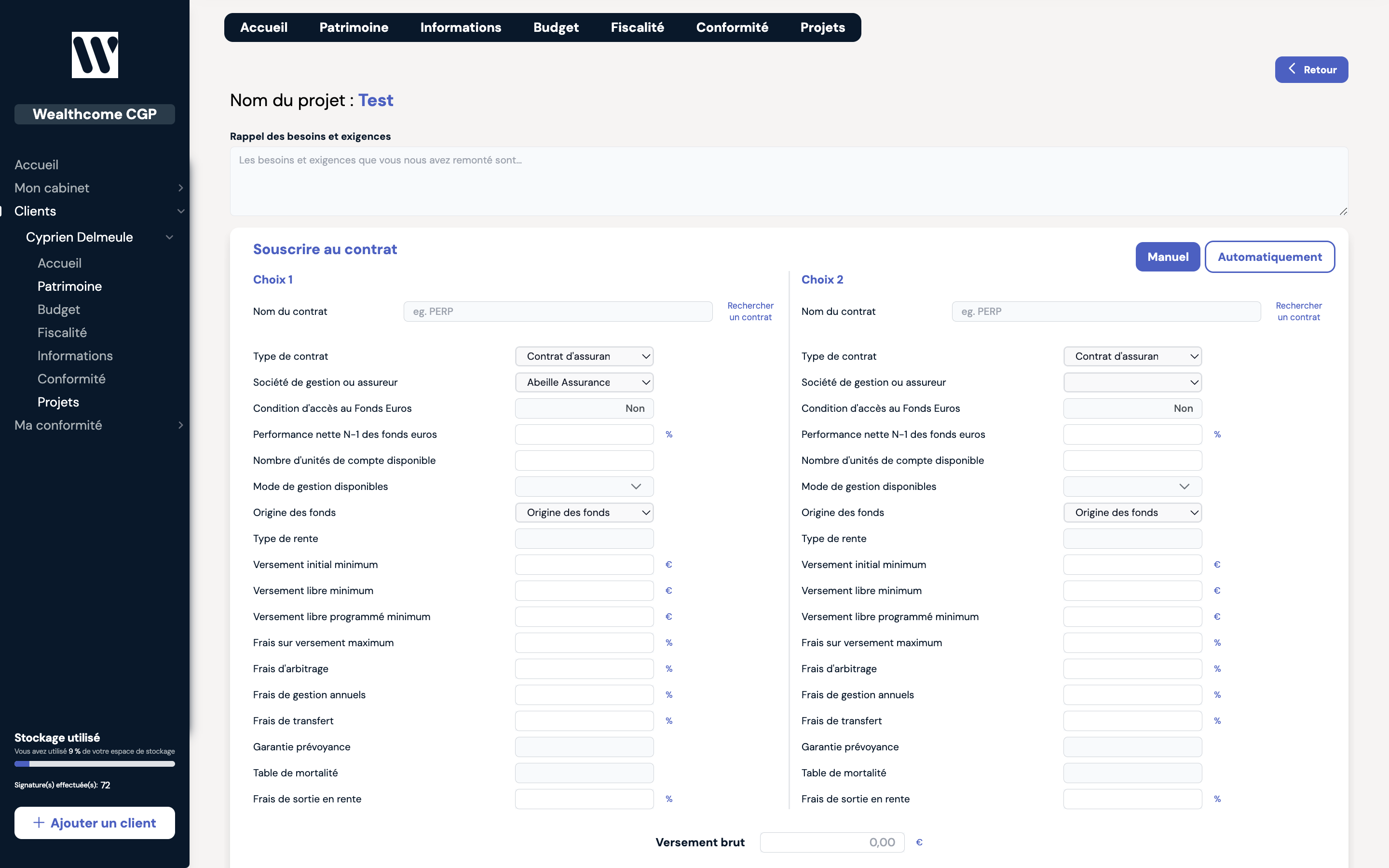Open Choix 1 Type de contrat dropdown
Image resolution: width=1389 pixels, height=868 pixels.
(x=585, y=356)
